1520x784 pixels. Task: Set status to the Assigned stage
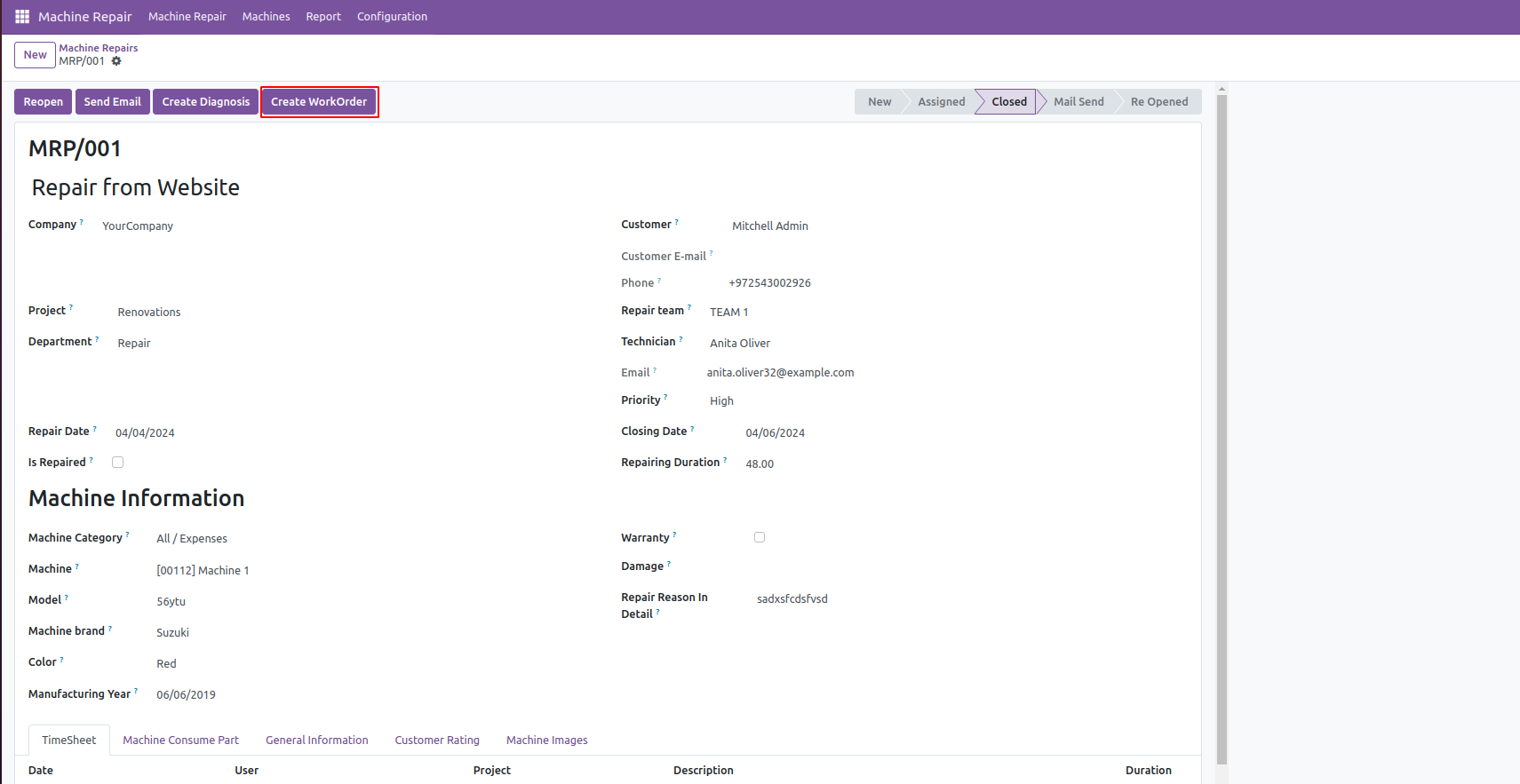(942, 102)
